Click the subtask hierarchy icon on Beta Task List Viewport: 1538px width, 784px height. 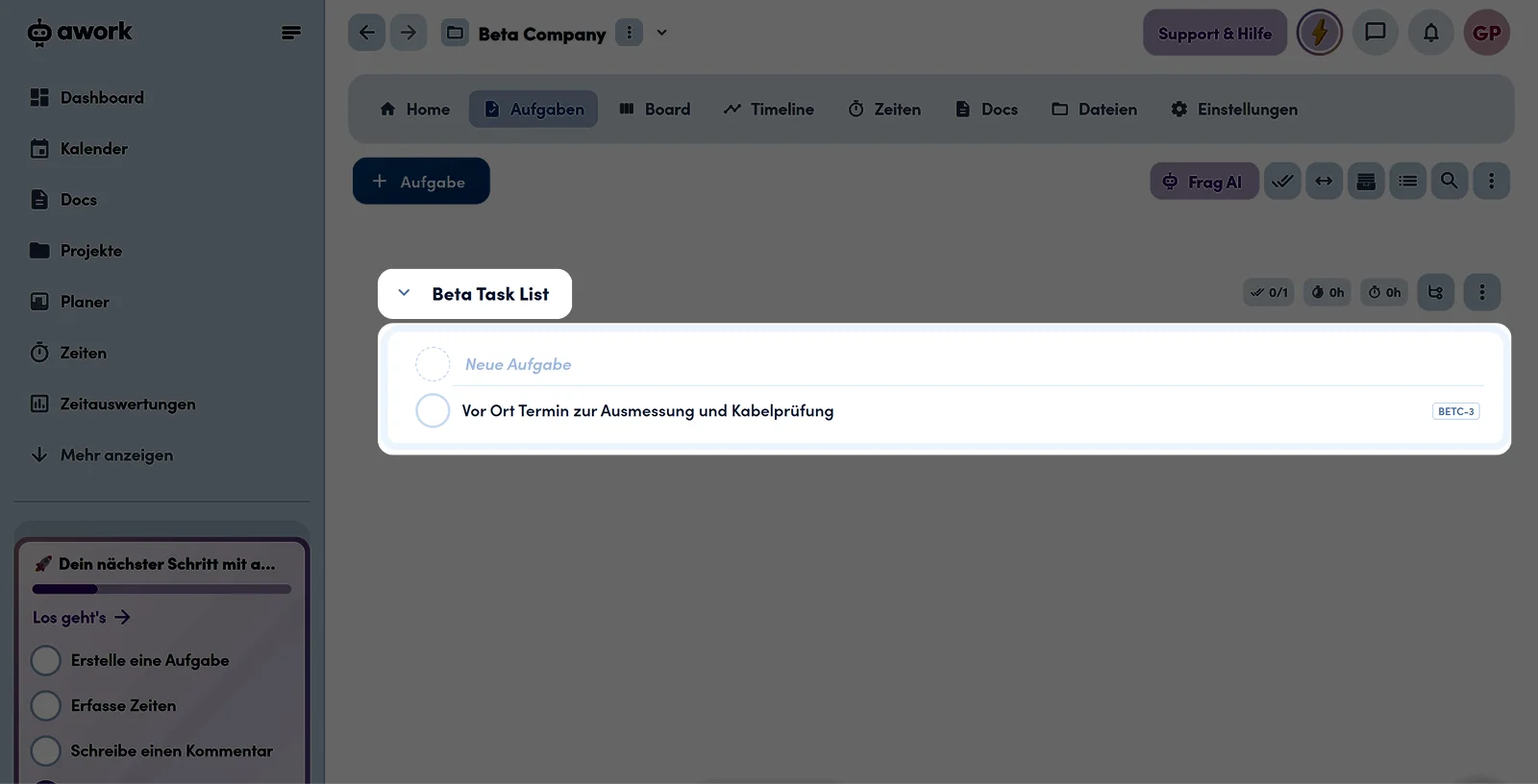pos(1435,292)
